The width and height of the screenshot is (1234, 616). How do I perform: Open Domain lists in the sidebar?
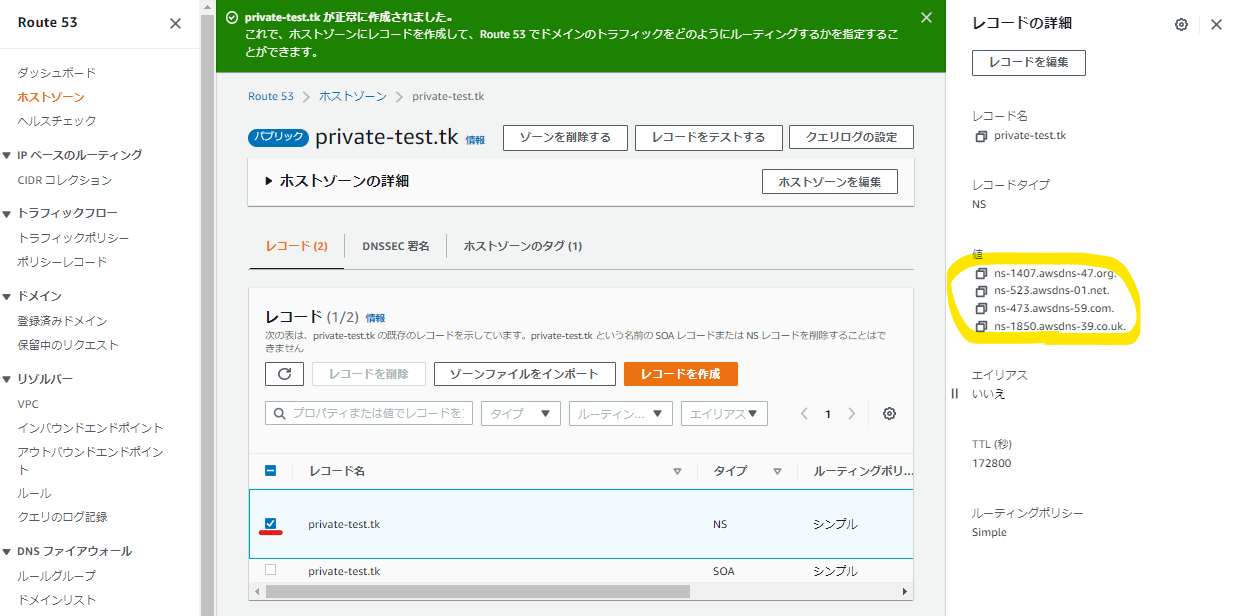click(57, 600)
